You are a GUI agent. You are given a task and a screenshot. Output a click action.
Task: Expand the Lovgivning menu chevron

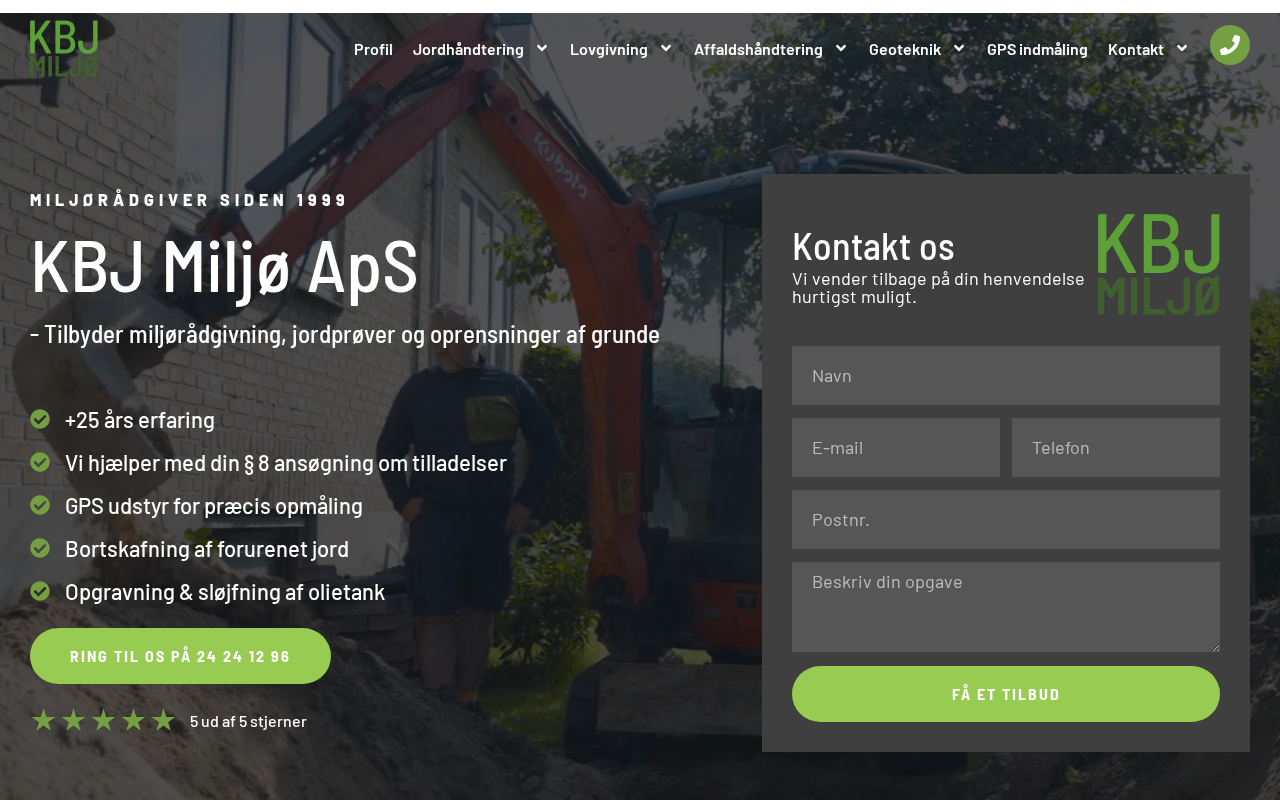[666, 48]
